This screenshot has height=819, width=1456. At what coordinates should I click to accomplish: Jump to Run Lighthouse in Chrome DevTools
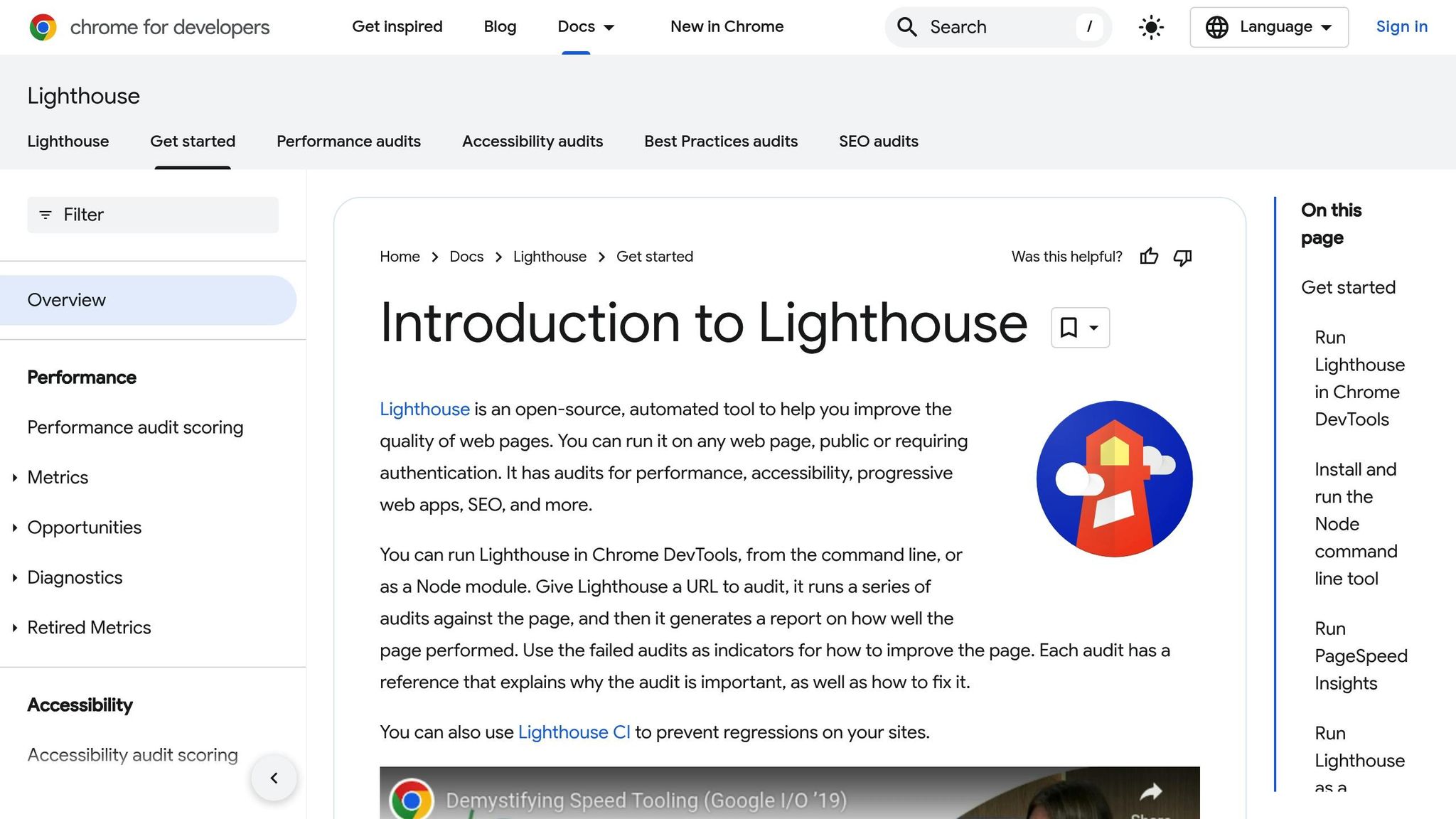pyautogui.click(x=1359, y=378)
